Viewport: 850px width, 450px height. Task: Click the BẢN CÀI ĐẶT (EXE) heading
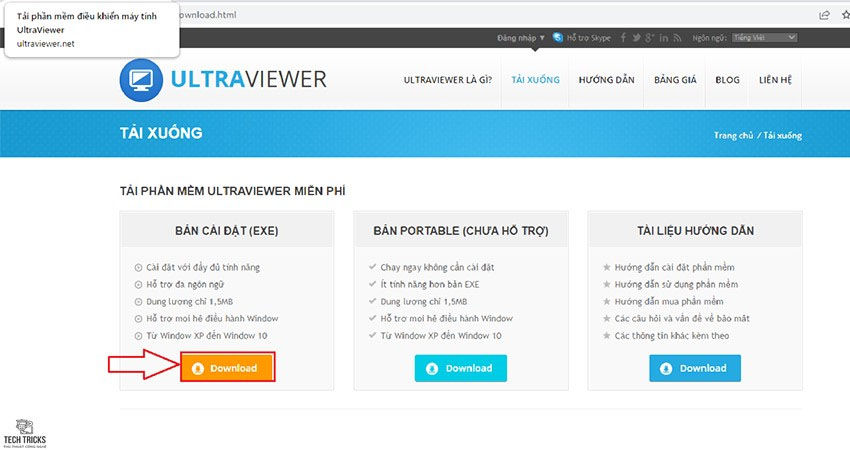pyautogui.click(x=227, y=231)
